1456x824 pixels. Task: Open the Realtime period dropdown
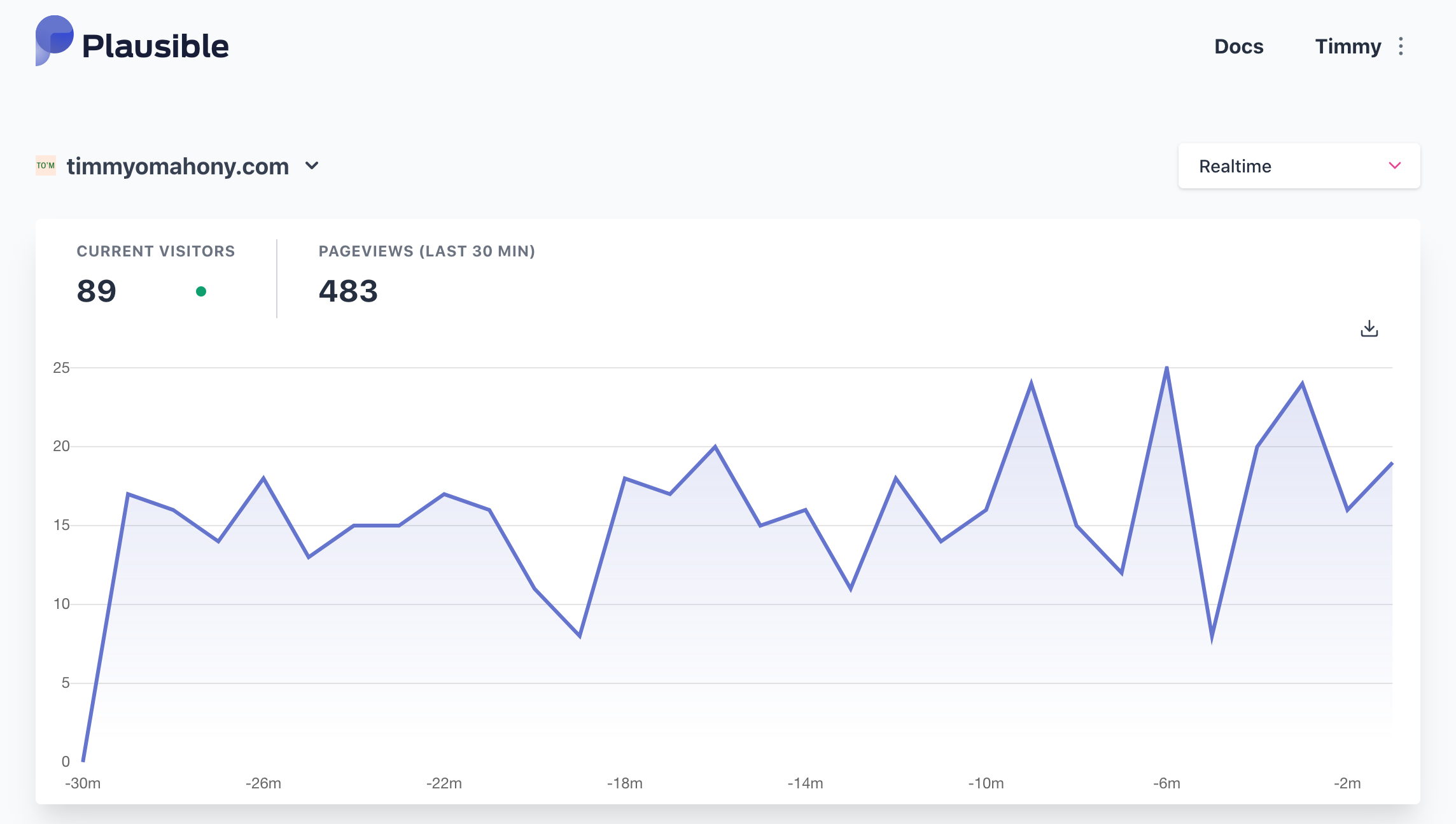click(1299, 166)
